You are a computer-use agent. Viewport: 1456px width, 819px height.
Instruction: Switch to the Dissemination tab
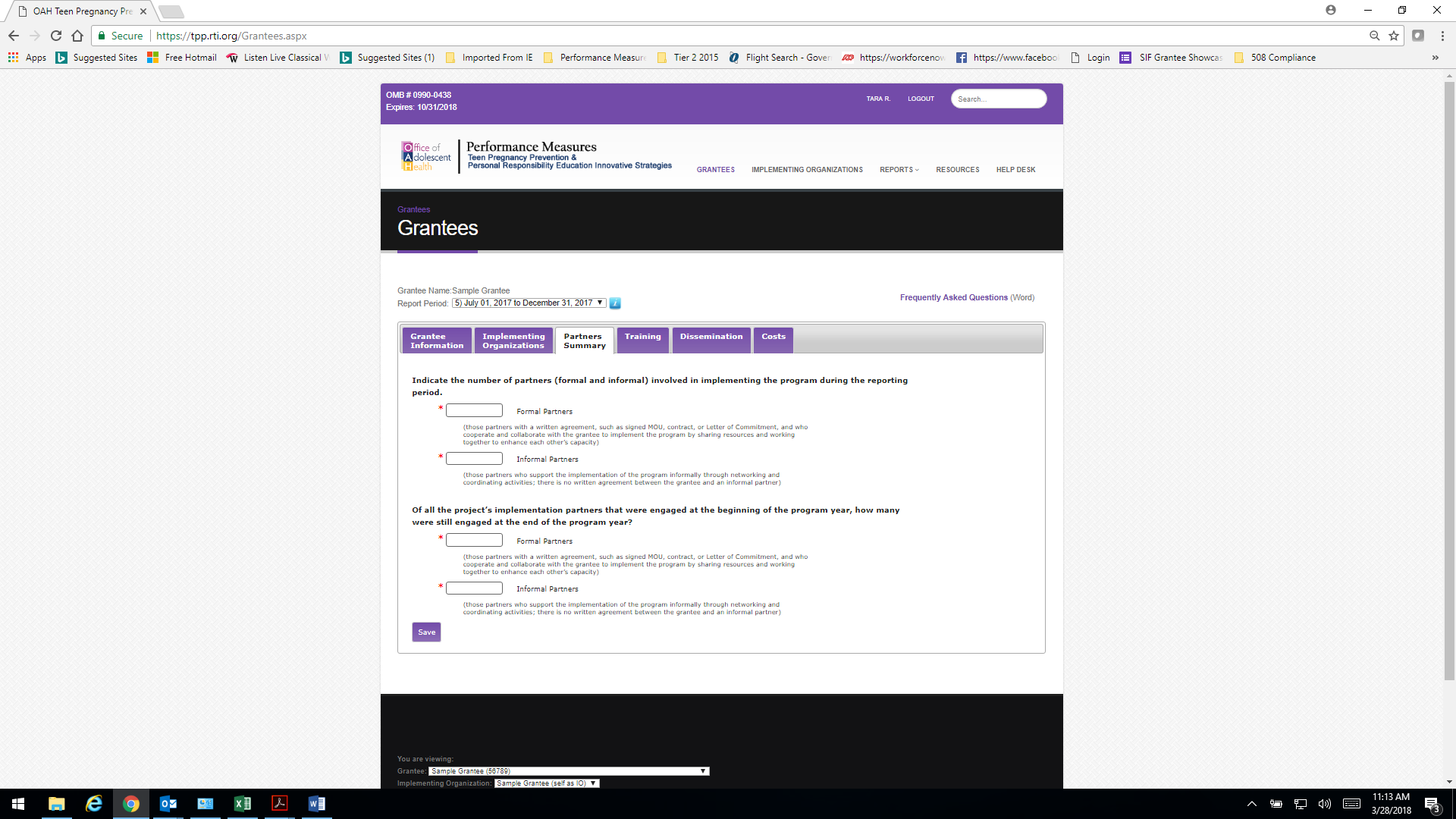tap(711, 340)
